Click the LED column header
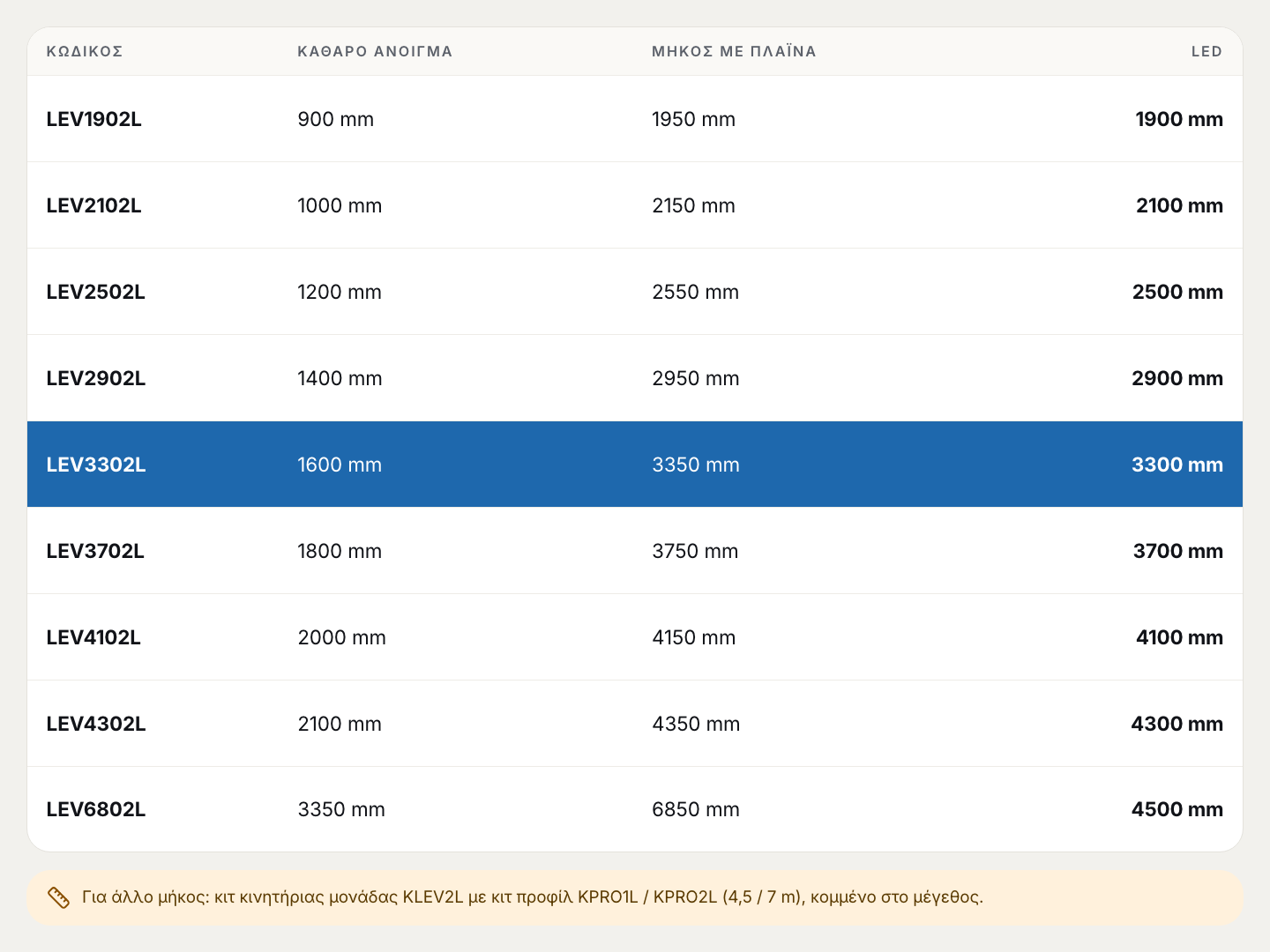This screenshot has height=952, width=1270. coord(1206,51)
